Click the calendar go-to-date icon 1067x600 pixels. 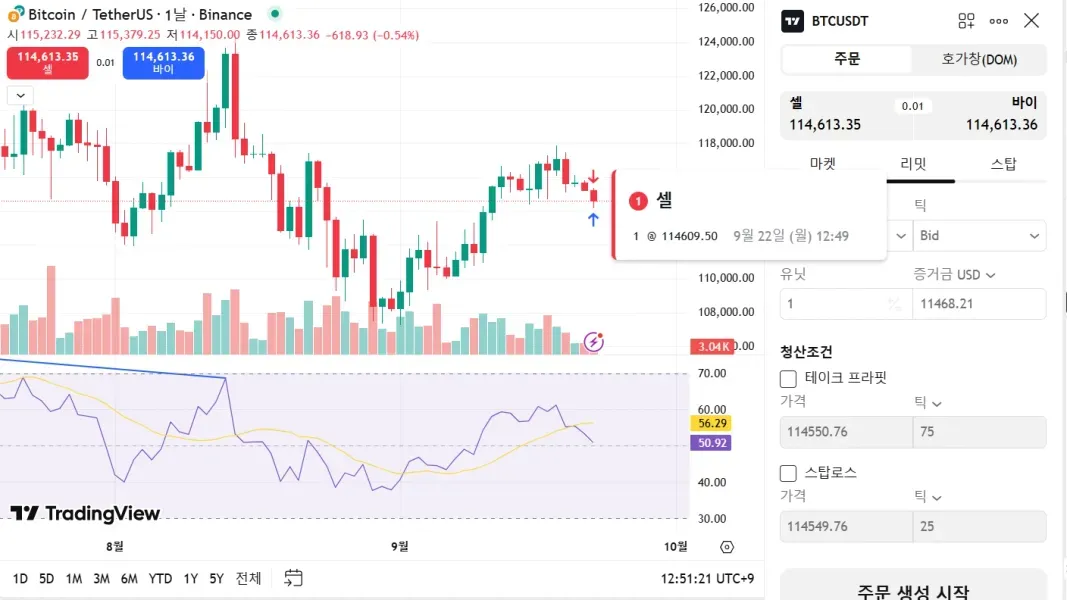tap(293, 578)
